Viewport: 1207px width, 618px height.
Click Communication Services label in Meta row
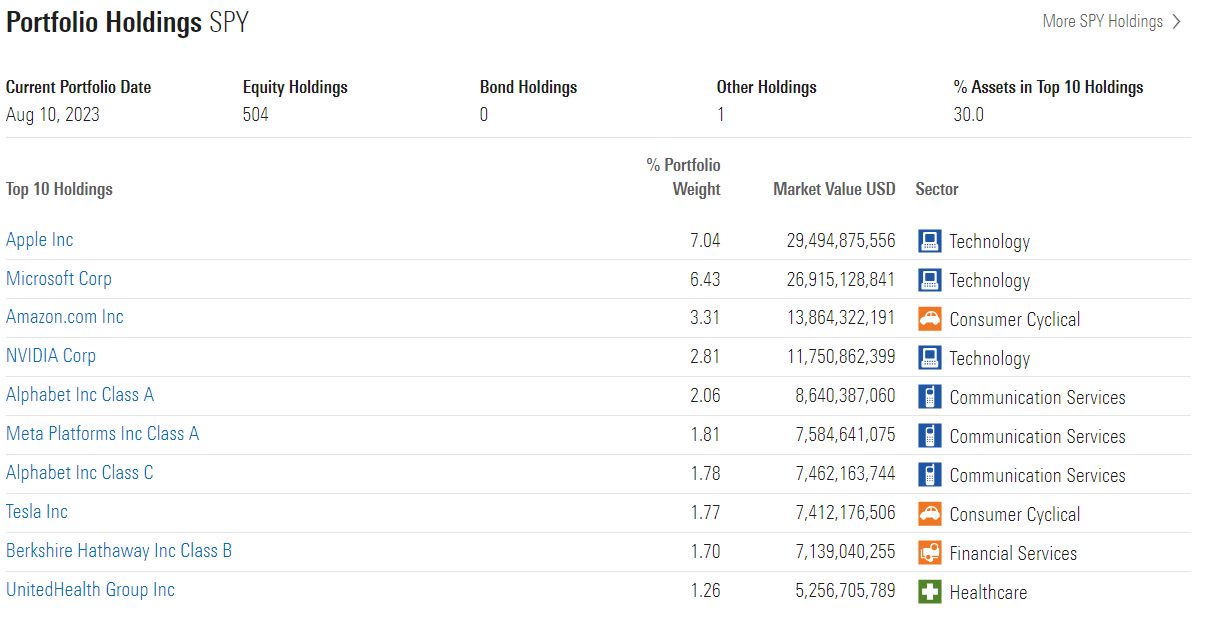point(1037,436)
